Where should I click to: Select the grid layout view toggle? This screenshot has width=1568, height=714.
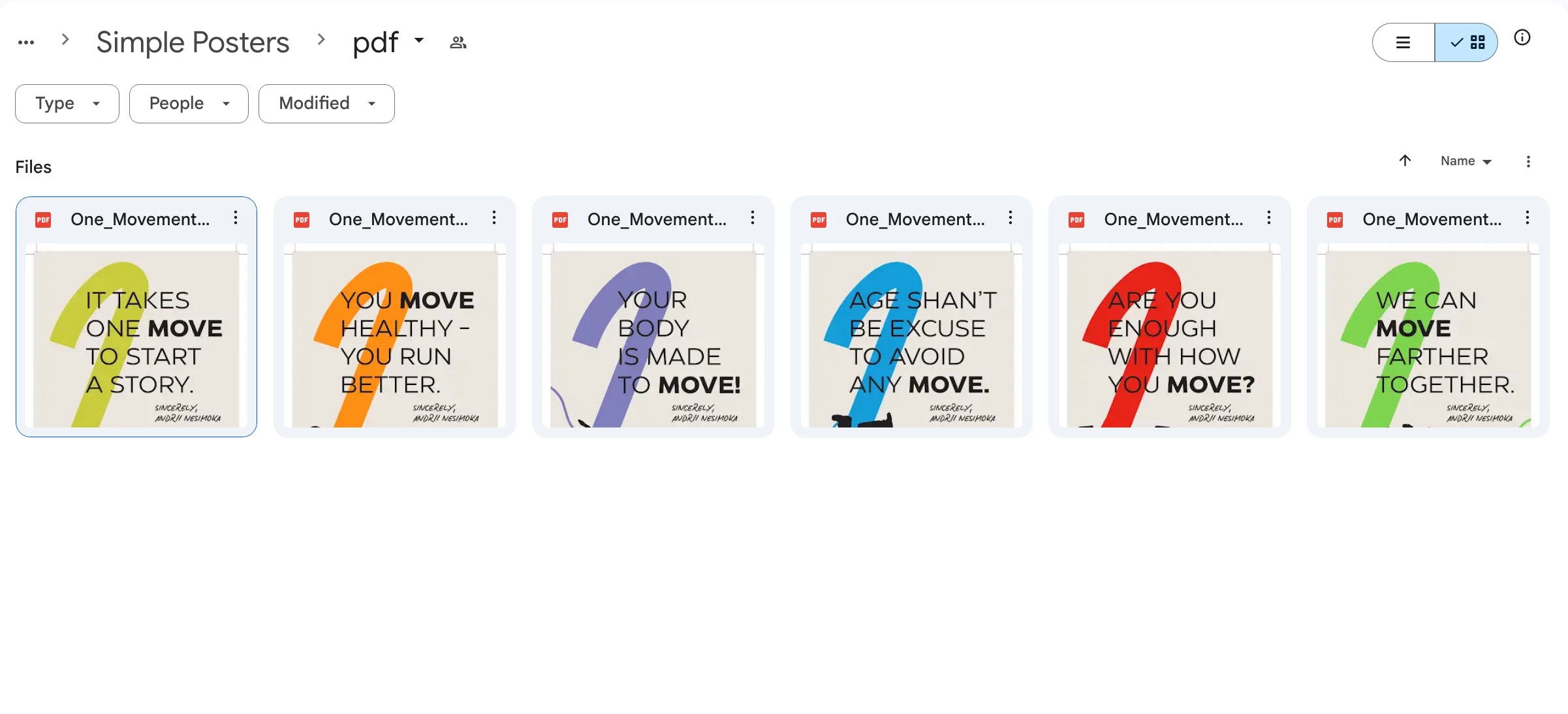pos(1467,42)
